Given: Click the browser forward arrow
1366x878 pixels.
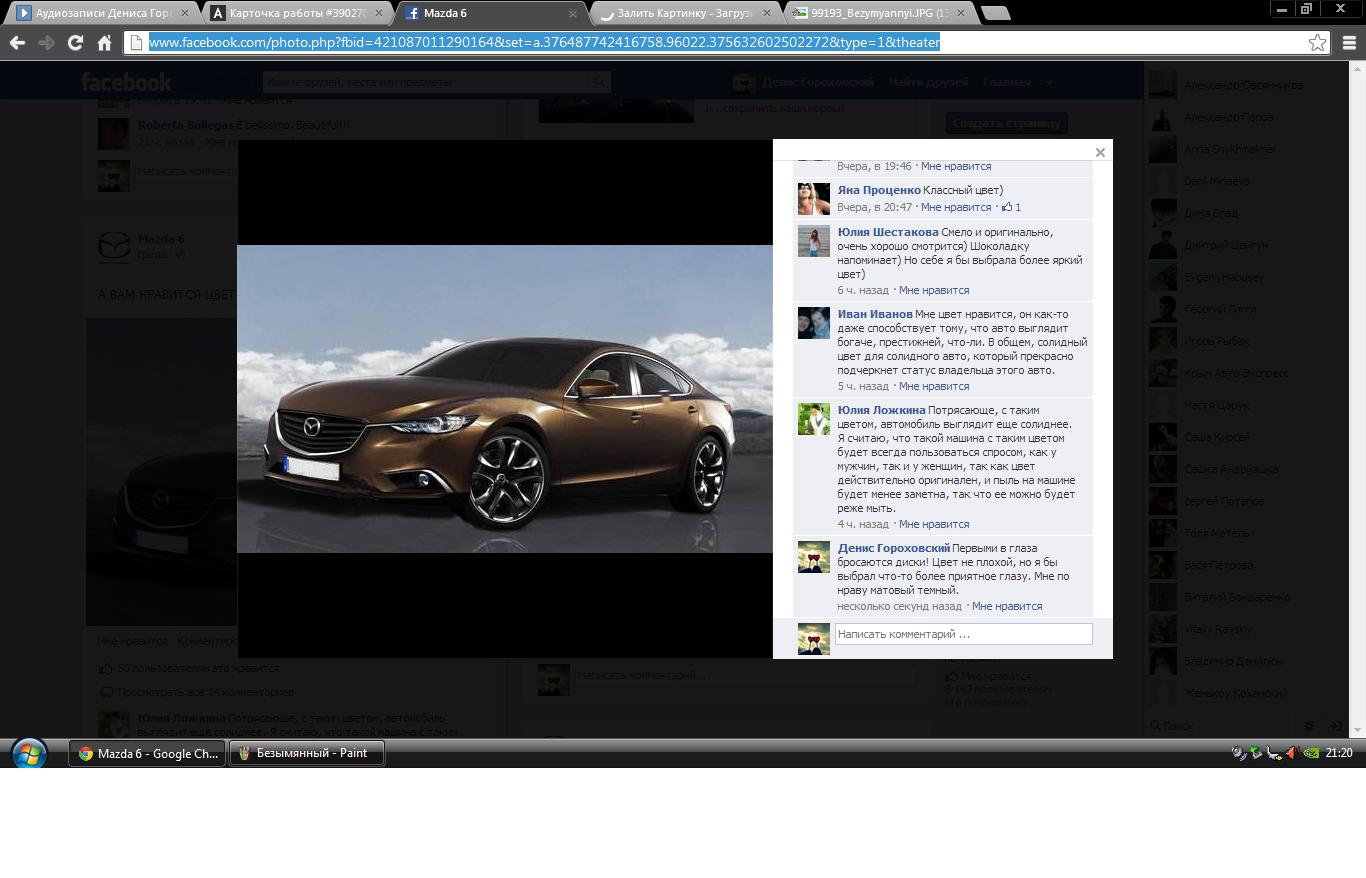Looking at the screenshot, I should (46, 42).
